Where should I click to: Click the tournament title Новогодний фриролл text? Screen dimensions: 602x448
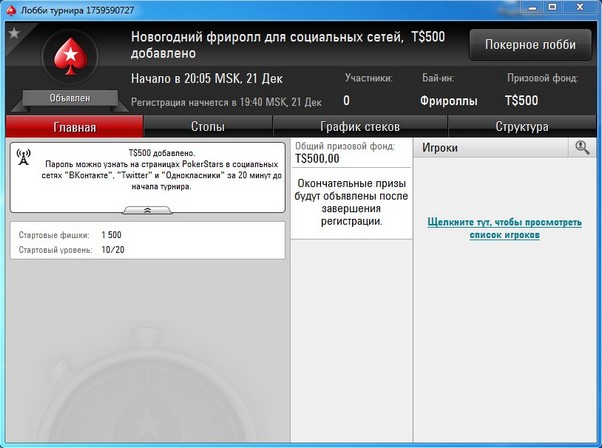(x=288, y=45)
